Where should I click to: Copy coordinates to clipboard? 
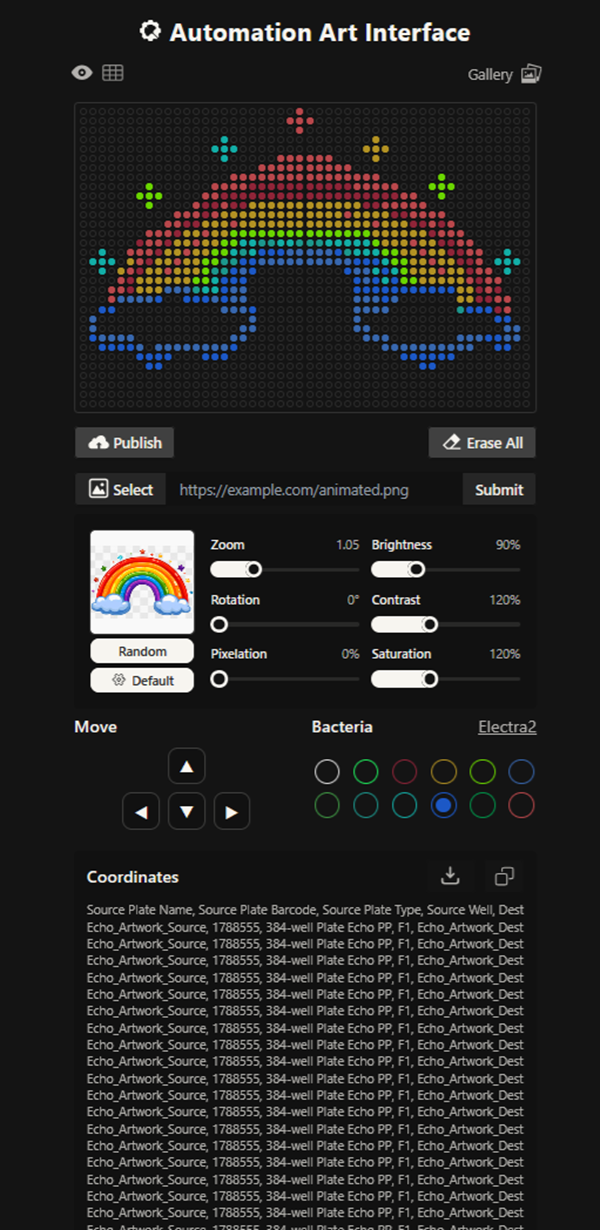[505, 876]
